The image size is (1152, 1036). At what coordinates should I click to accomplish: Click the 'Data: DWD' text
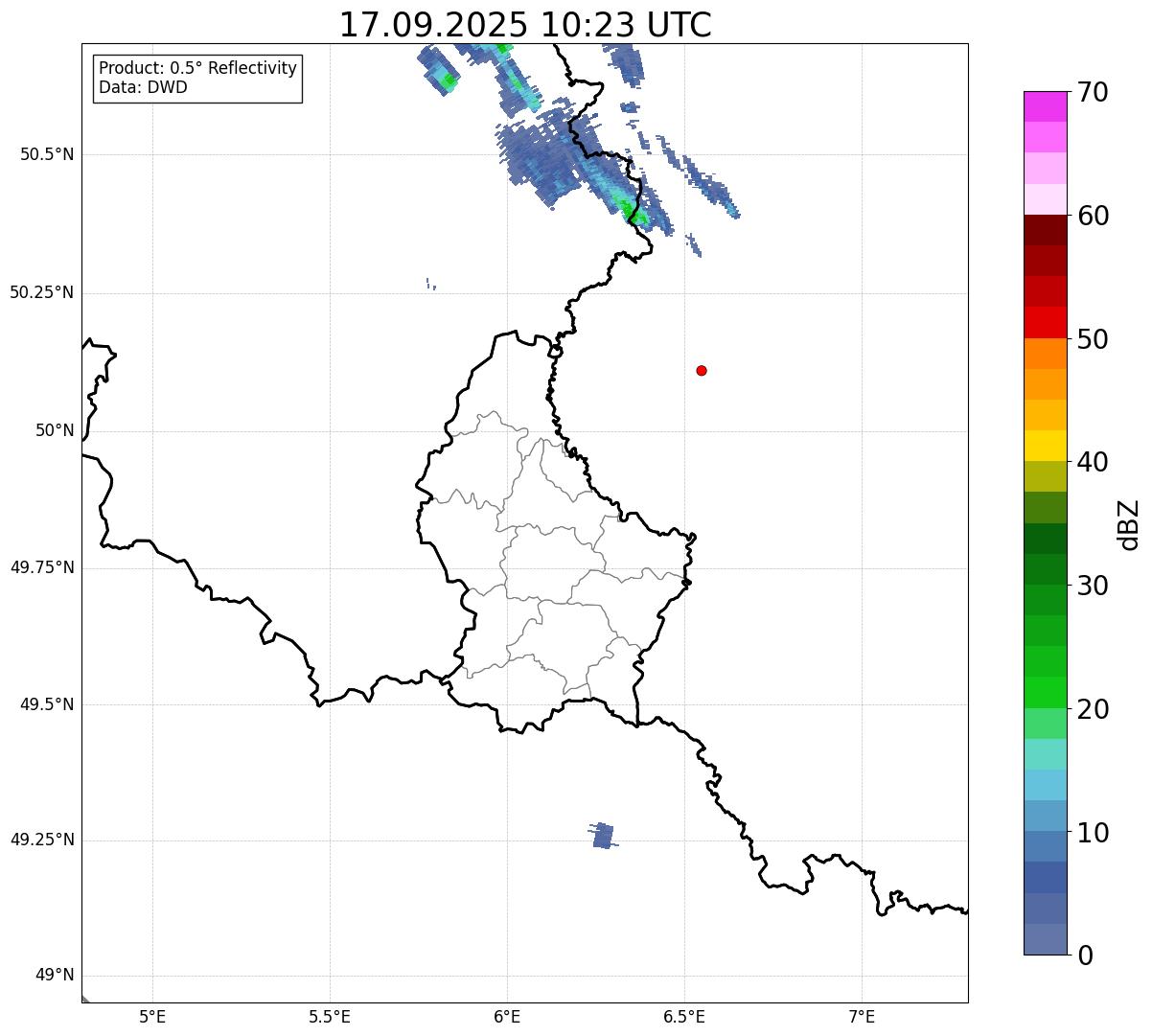click(143, 87)
